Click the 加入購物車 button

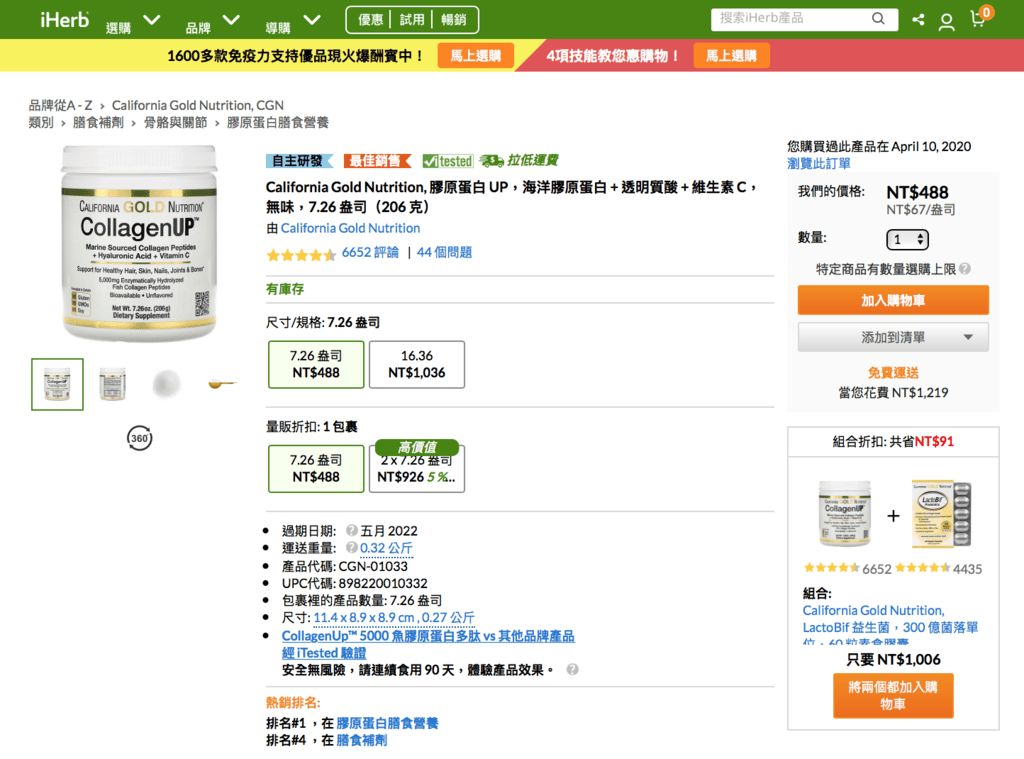[893, 300]
